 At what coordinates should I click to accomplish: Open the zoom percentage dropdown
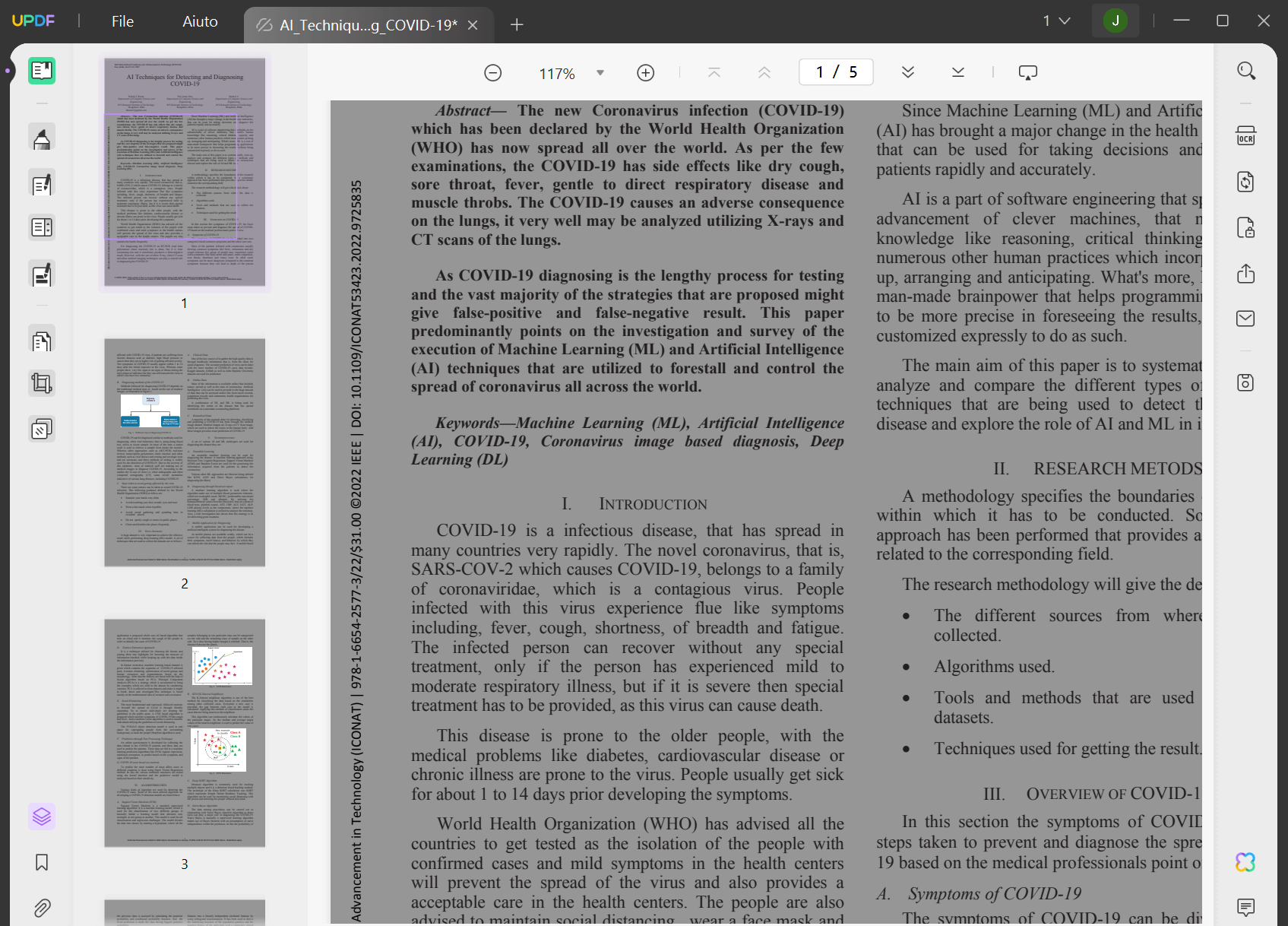click(600, 73)
